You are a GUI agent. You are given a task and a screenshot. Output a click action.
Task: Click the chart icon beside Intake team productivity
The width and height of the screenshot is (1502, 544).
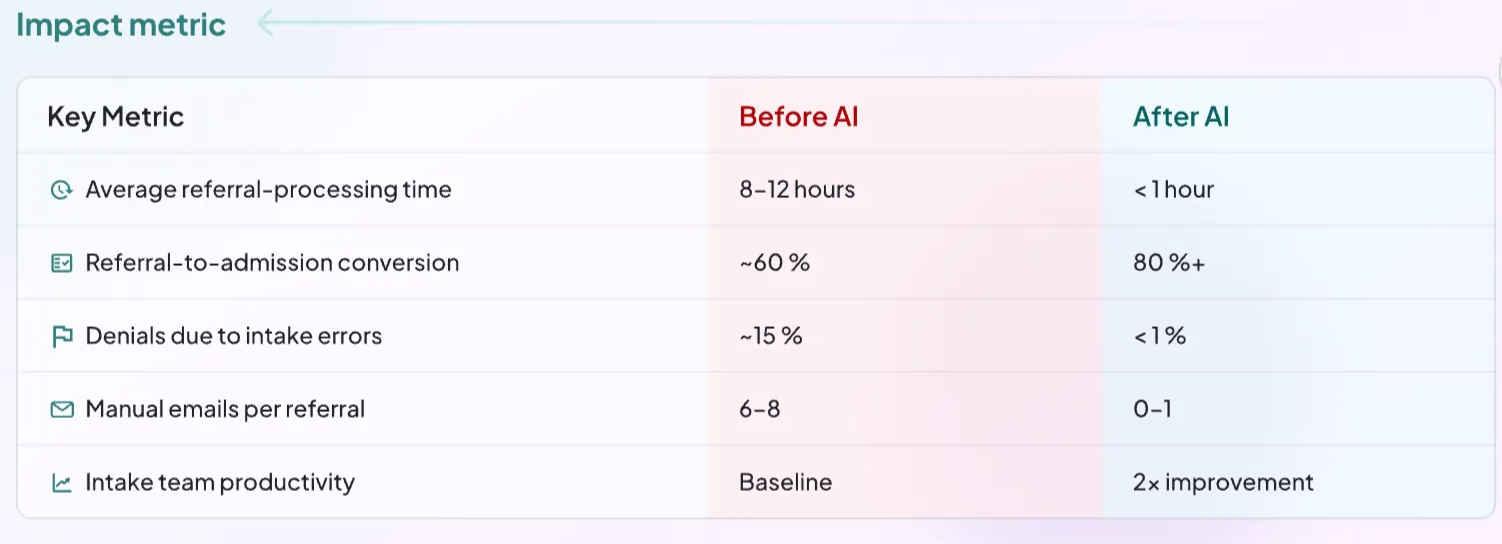pyautogui.click(x=62, y=483)
